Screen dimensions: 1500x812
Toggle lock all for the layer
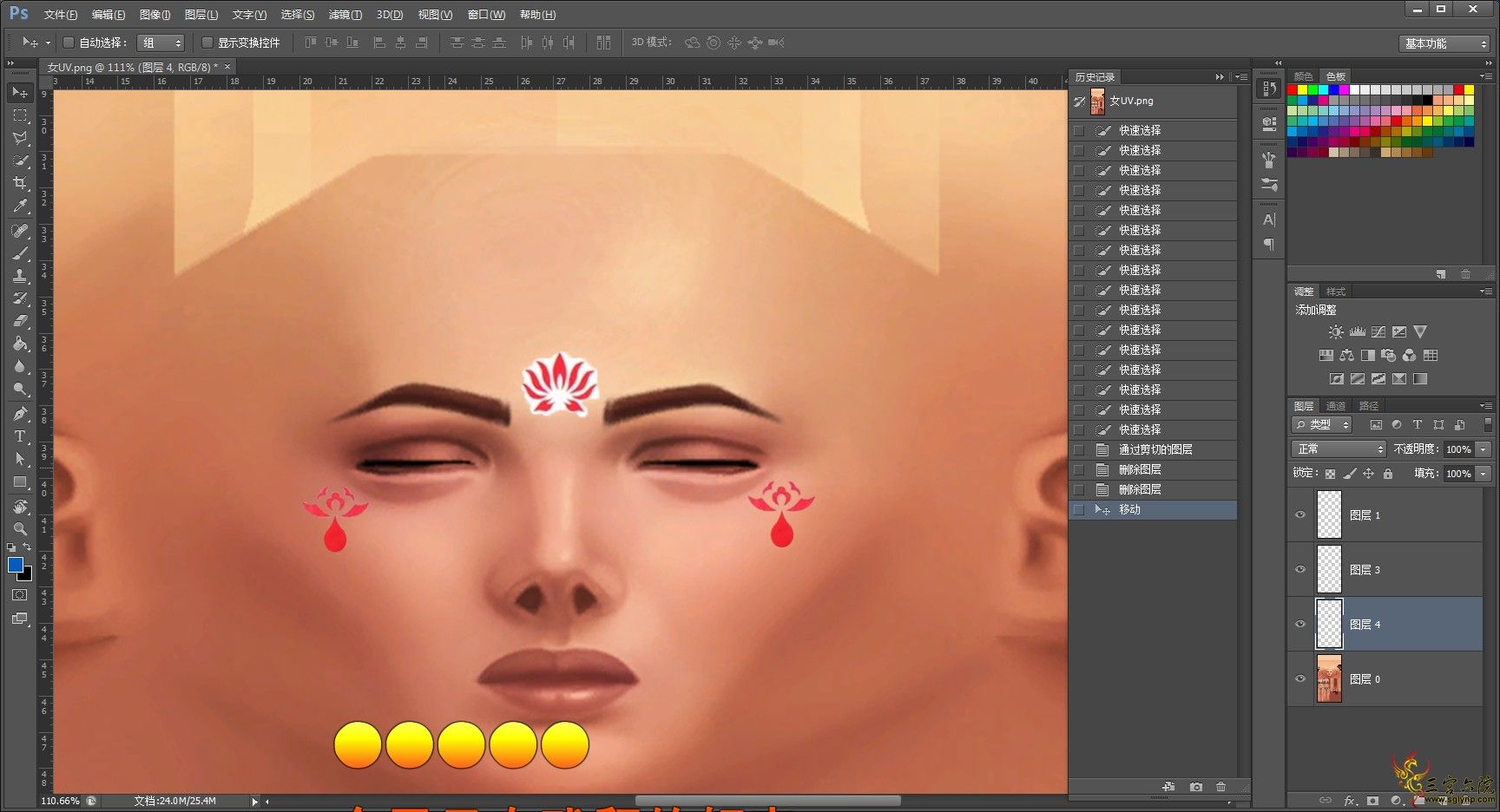click(x=1388, y=474)
